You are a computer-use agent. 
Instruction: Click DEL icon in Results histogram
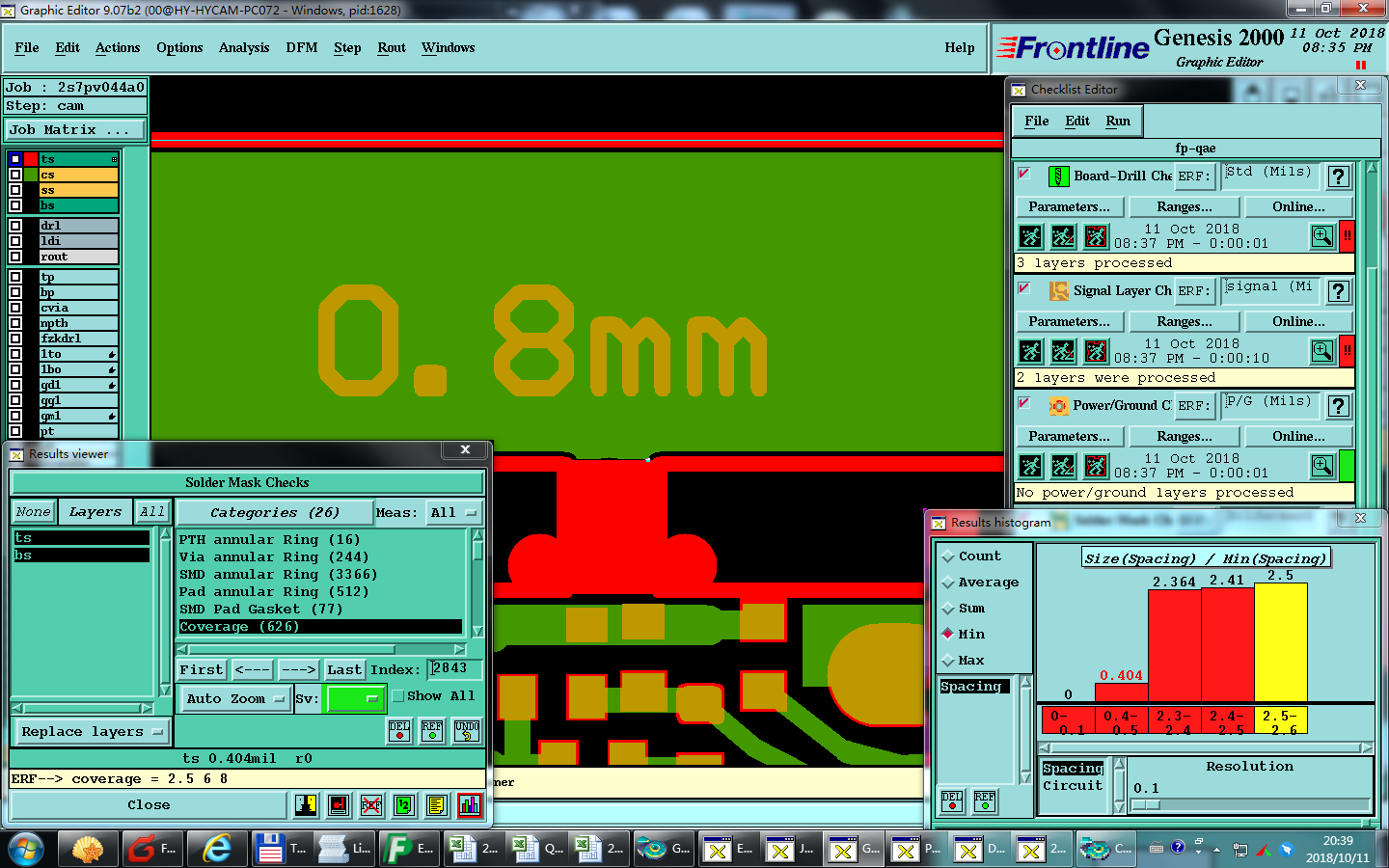tap(952, 801)
